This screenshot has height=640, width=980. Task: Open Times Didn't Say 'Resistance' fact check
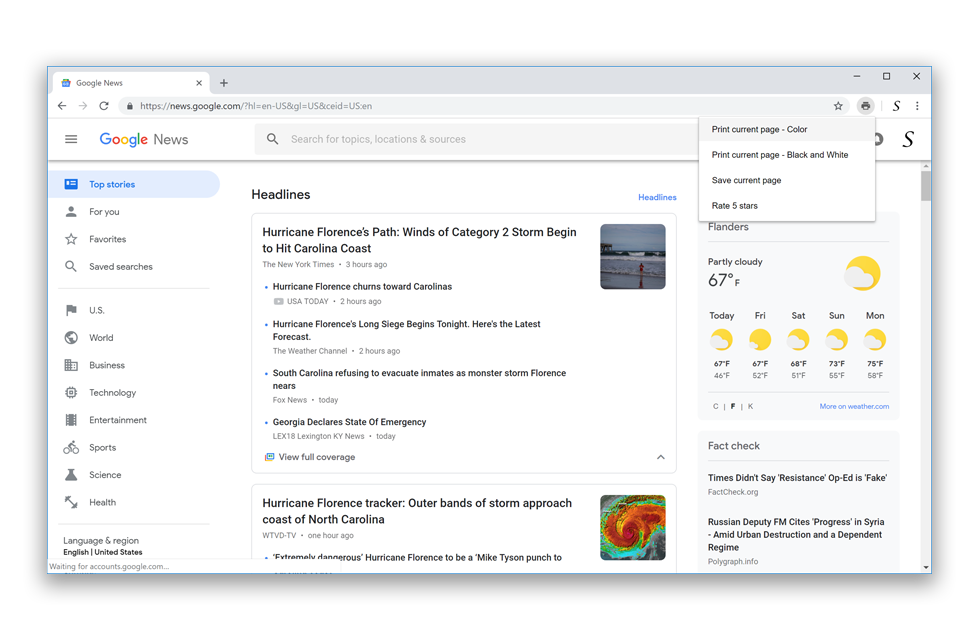(x=797, y=478)
